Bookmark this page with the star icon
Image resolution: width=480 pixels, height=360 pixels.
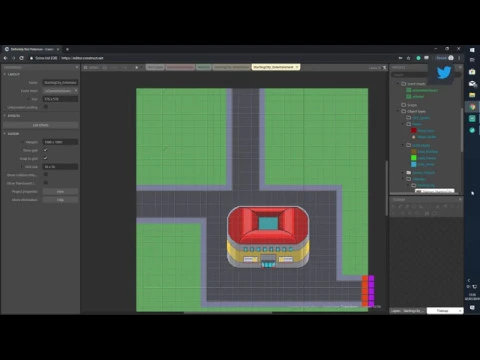coord(408,58)
